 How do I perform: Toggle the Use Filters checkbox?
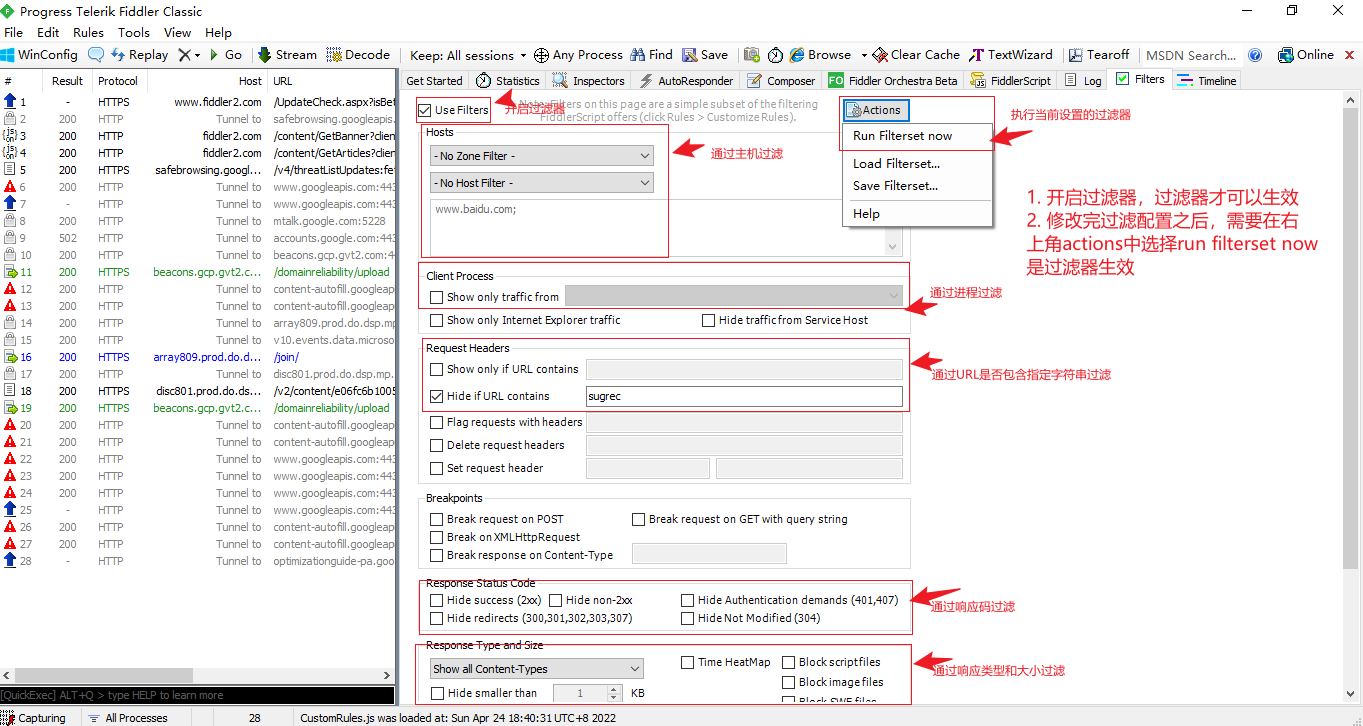425,110
